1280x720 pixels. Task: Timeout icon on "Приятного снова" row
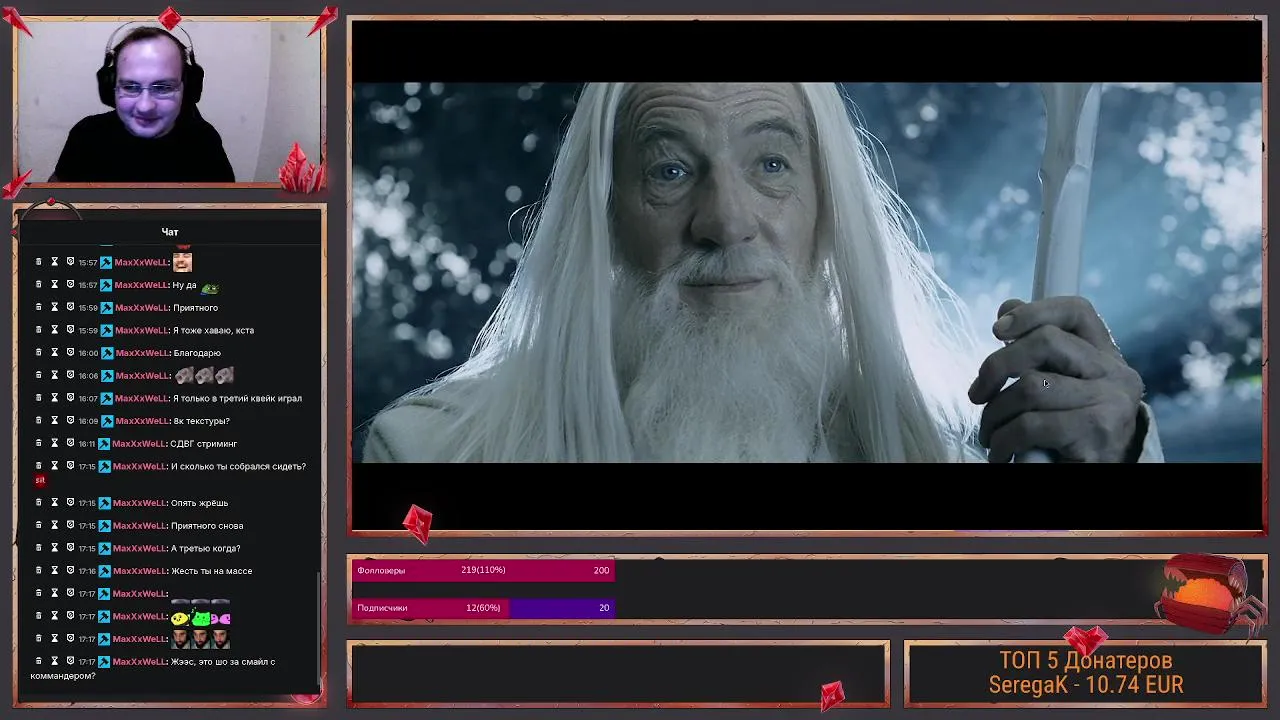(54, 525)
